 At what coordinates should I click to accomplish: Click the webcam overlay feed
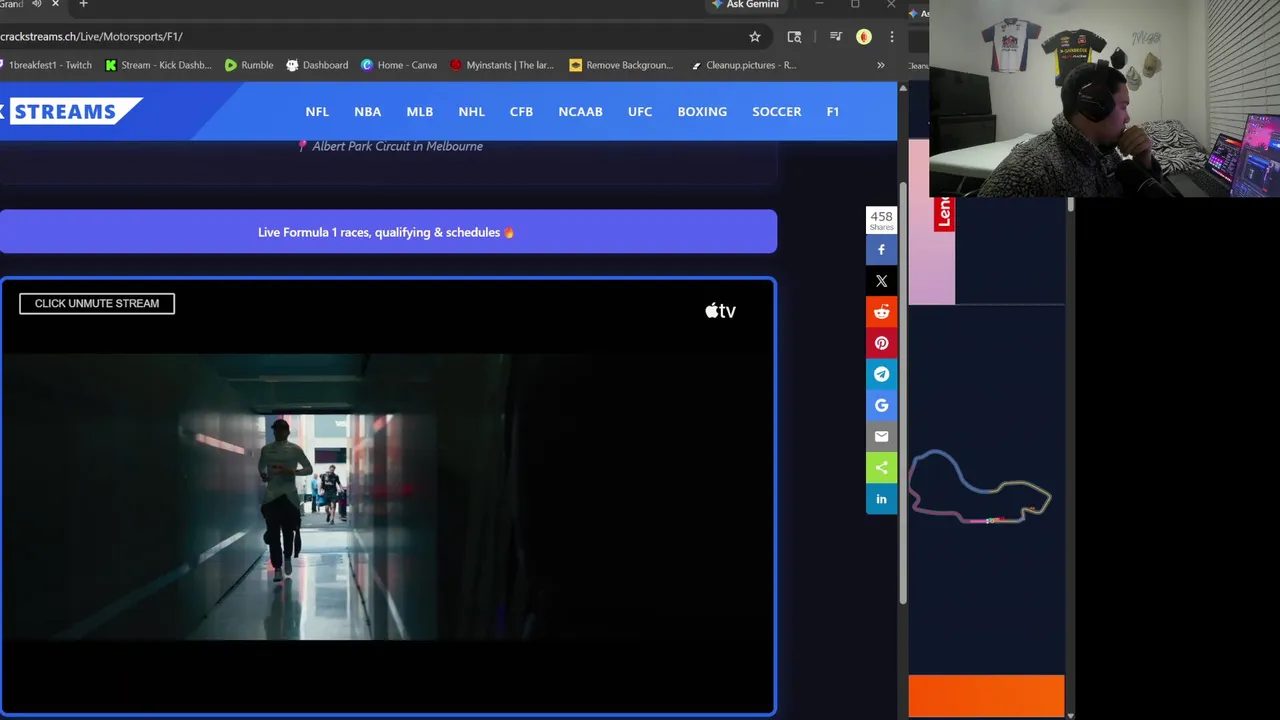coord(1104,98)
